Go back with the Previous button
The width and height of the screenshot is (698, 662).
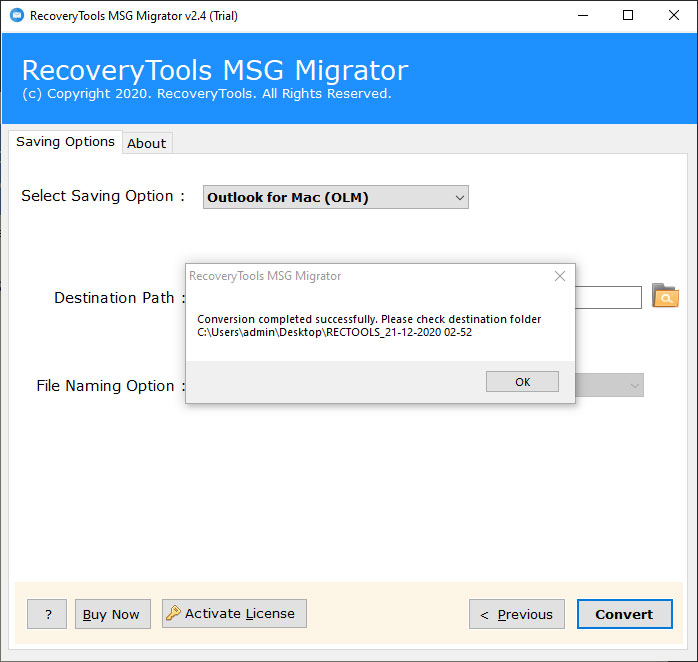[517, 614]
